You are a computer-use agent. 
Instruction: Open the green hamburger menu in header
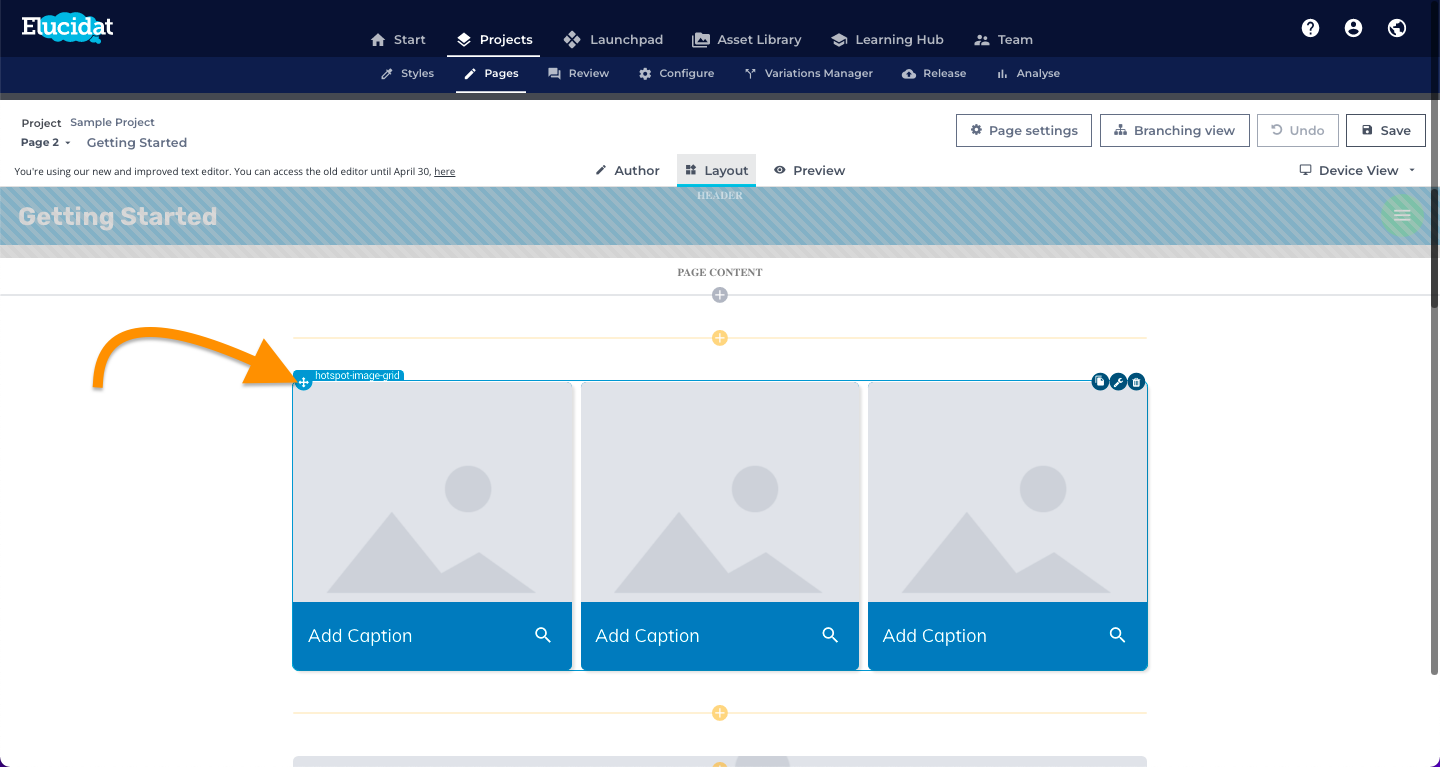pos(1402,215)
